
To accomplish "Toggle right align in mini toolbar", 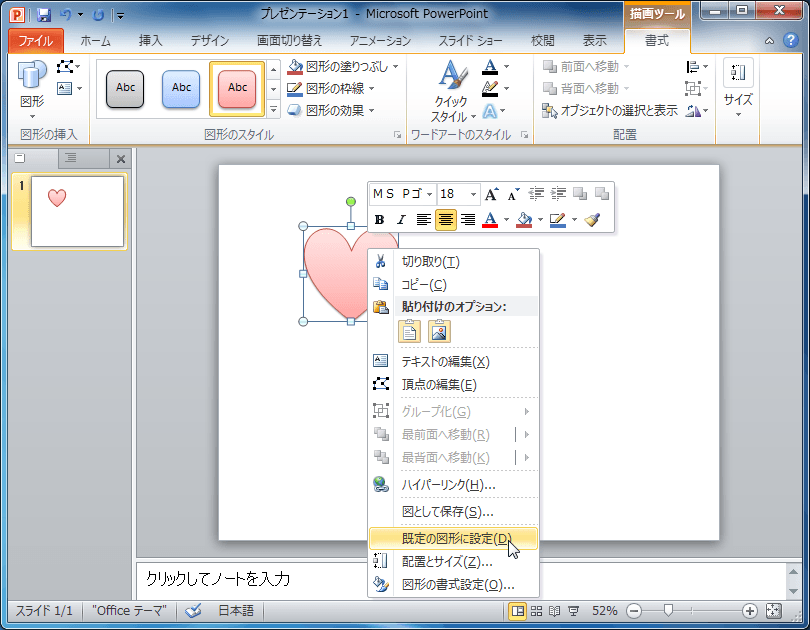I will point(468,219).
